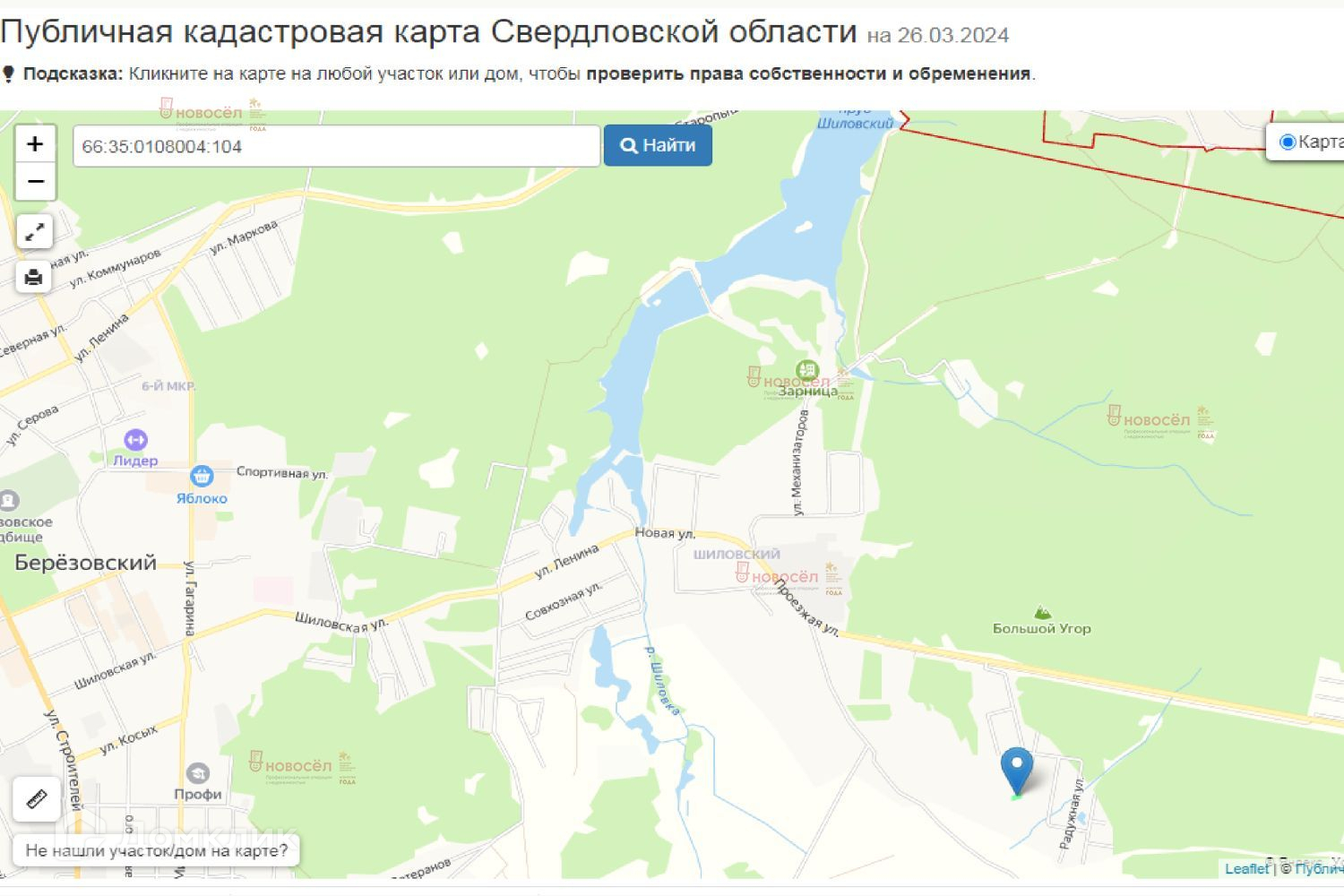Zoom in with the plus button
Viewport: 1344px width, 896px height.
point(35,144)
